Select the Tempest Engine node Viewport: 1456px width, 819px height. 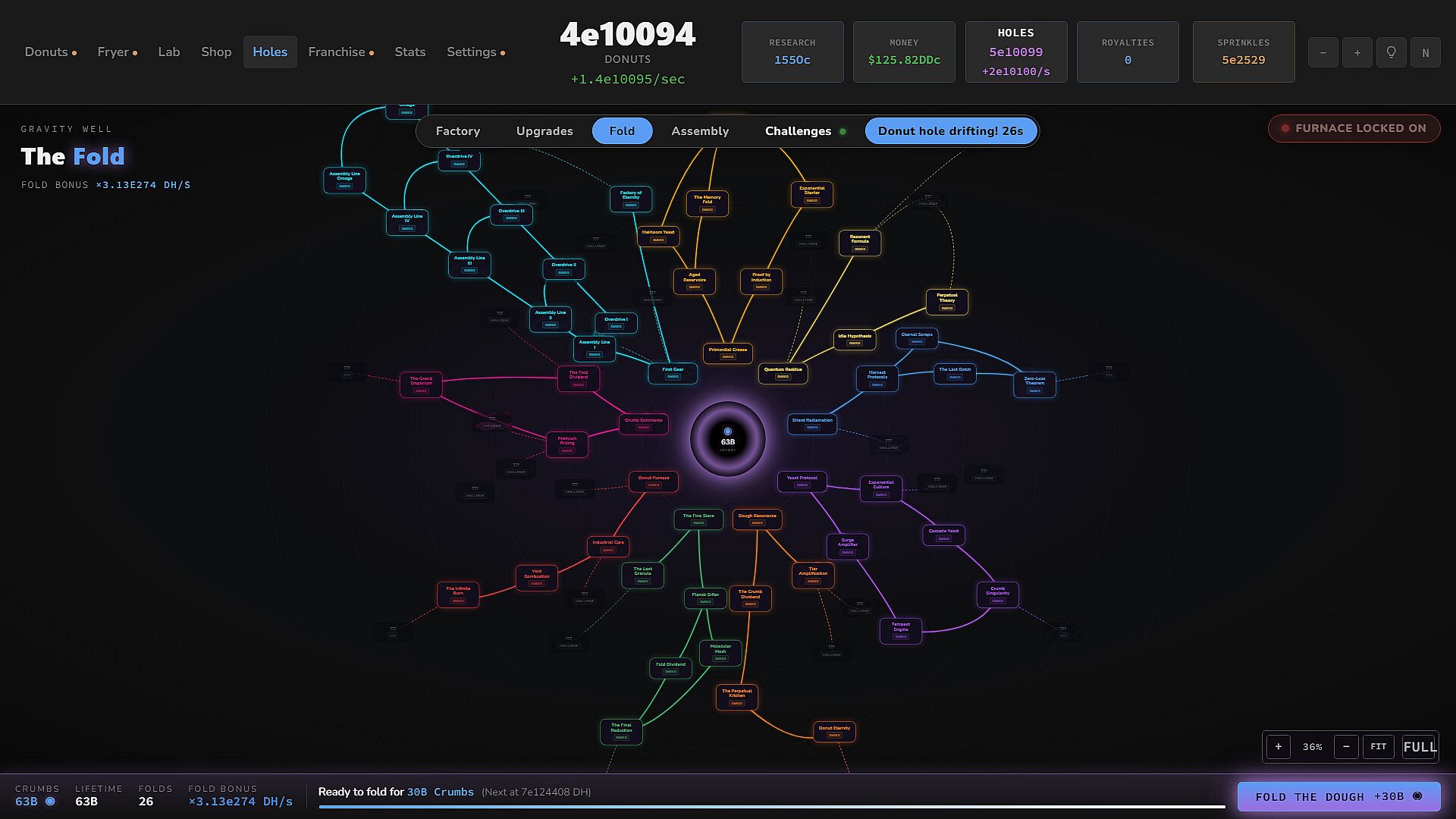coord(900,631)
